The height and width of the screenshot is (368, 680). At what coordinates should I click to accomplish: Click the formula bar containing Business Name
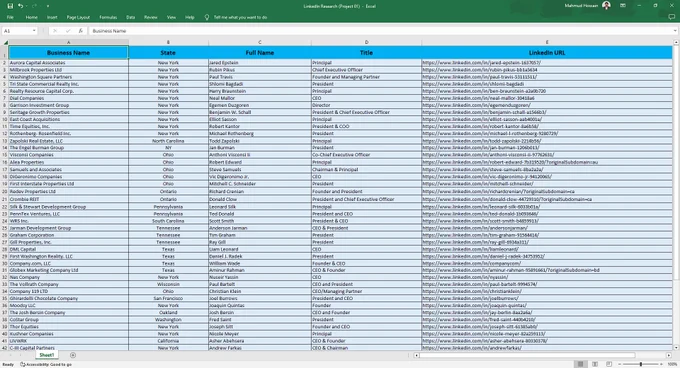(x=381, y=31)
